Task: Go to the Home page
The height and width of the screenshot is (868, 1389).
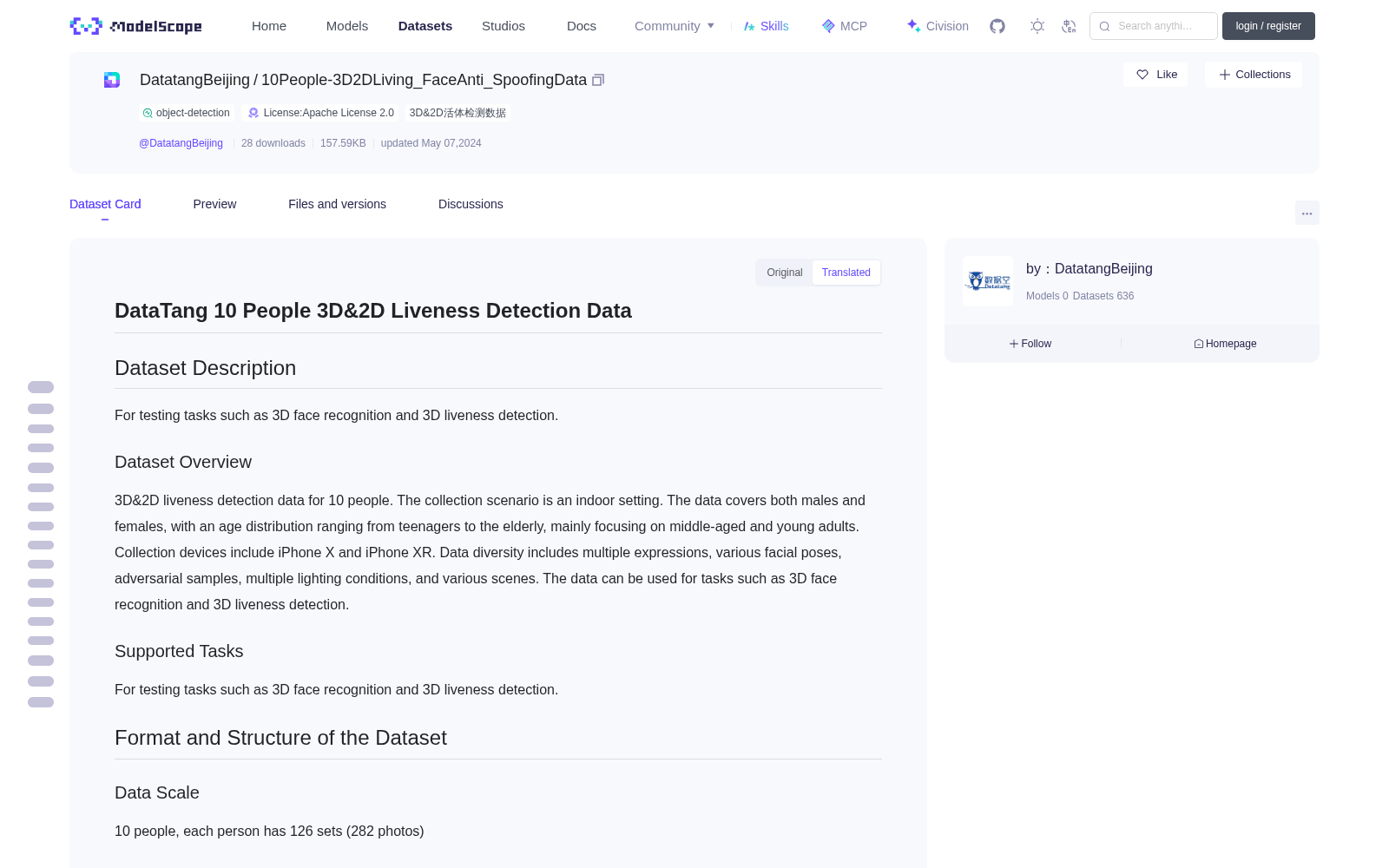Action: 269,26
